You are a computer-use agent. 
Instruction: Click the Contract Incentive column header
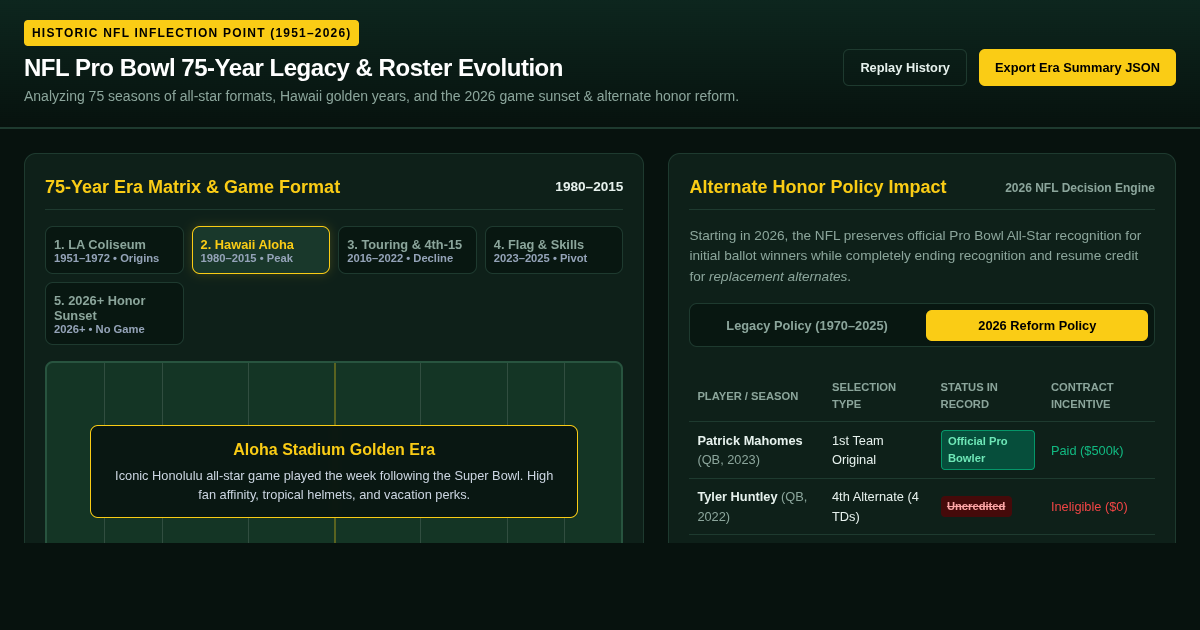point(1082,396)
